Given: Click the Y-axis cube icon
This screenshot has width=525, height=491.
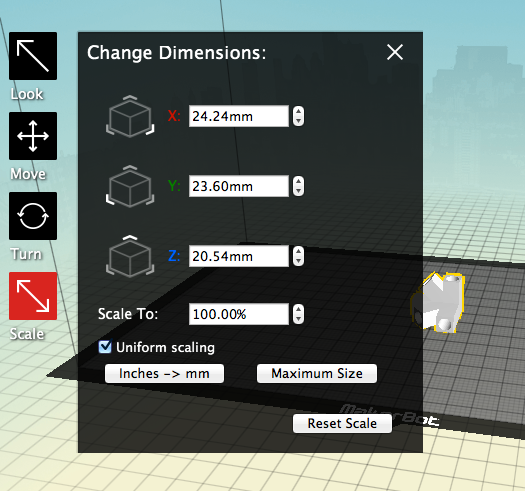Looking at the screenshot, I should coord(130,187).
